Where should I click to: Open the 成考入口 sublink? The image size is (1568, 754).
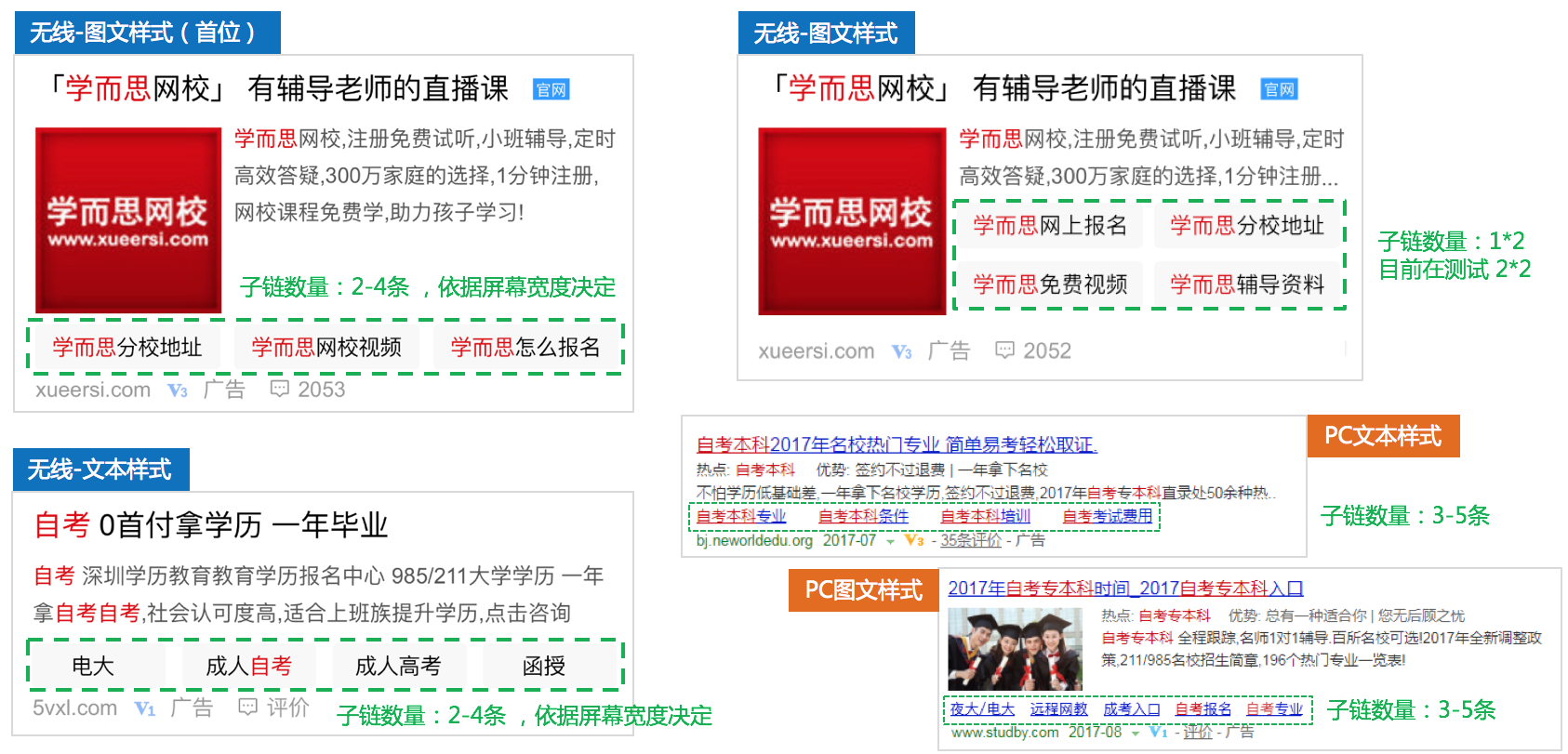(1132, 709)
